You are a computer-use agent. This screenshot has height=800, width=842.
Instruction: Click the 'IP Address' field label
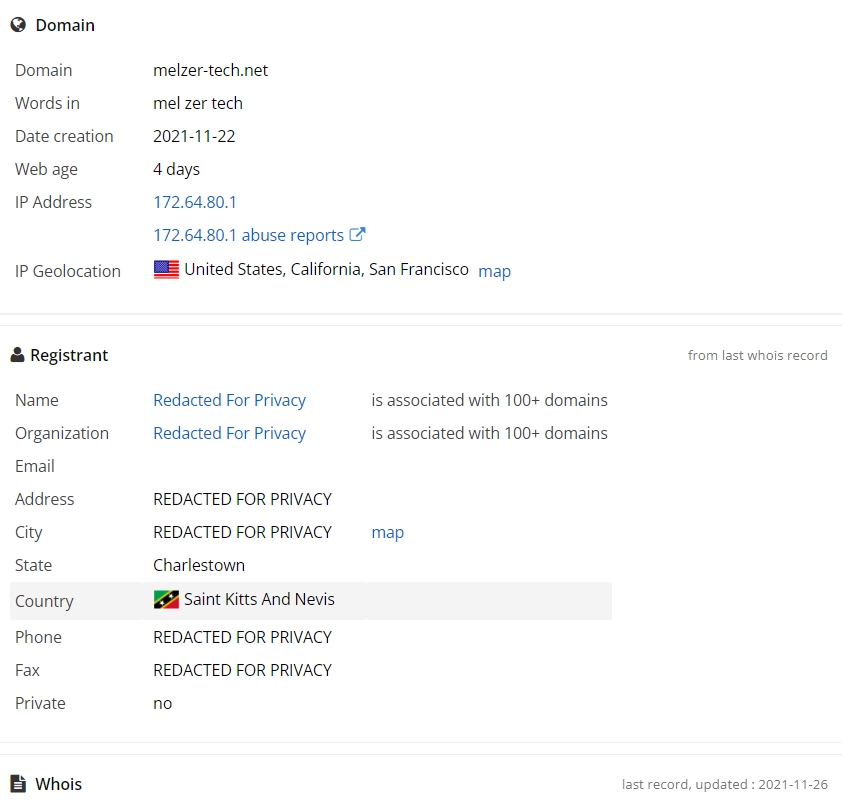click(x=53, y=202)
